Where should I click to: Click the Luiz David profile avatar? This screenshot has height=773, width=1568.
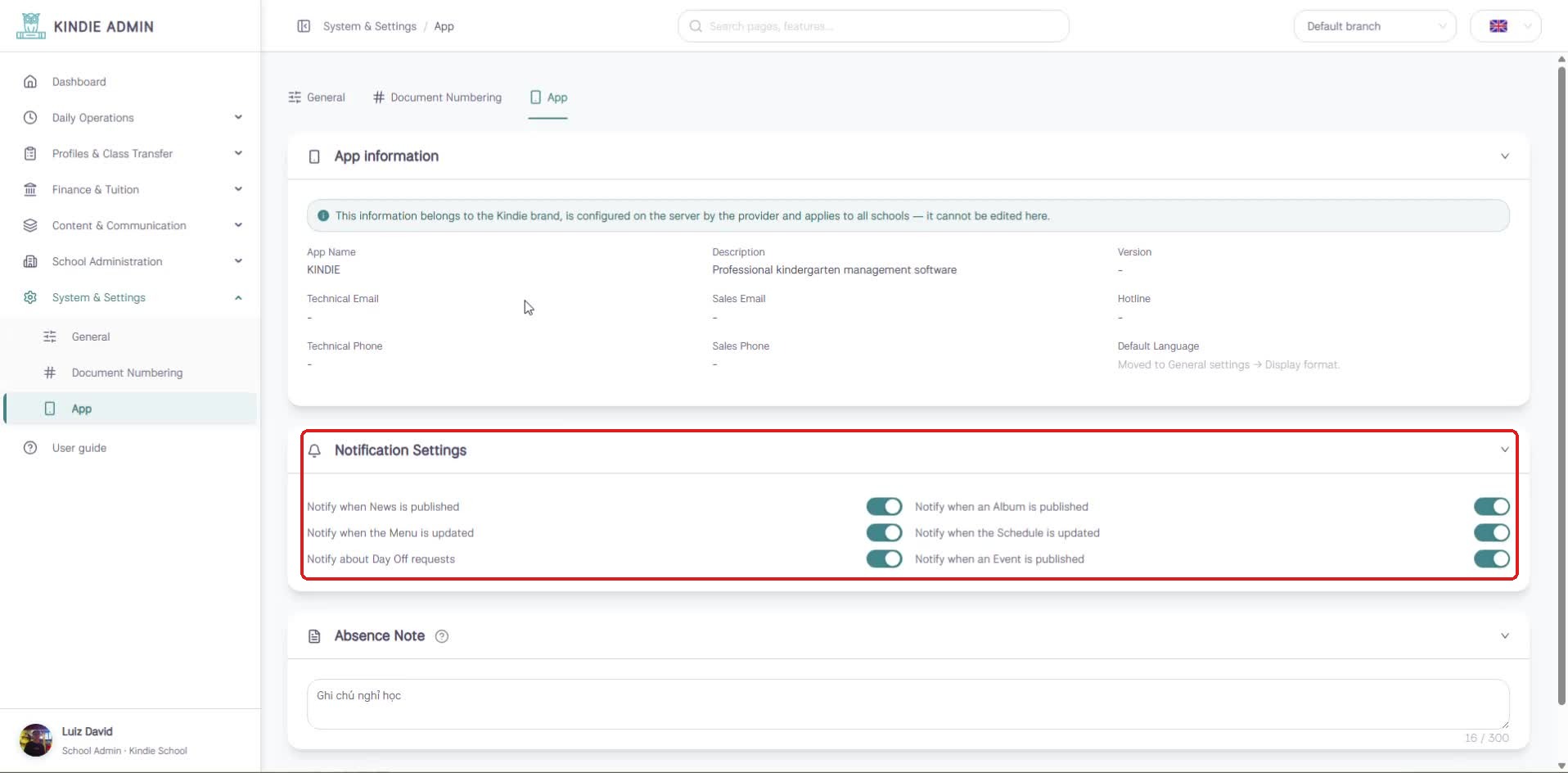36,740
